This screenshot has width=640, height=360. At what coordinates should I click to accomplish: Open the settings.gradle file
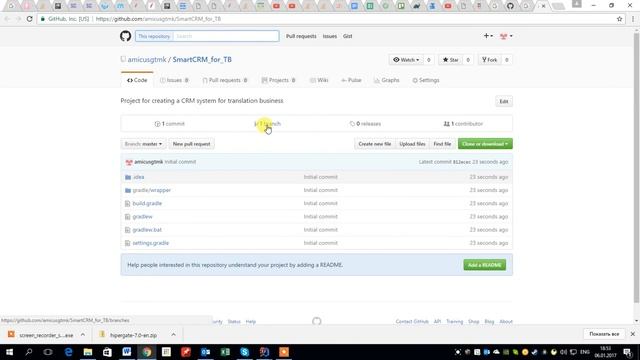point(151,243)
